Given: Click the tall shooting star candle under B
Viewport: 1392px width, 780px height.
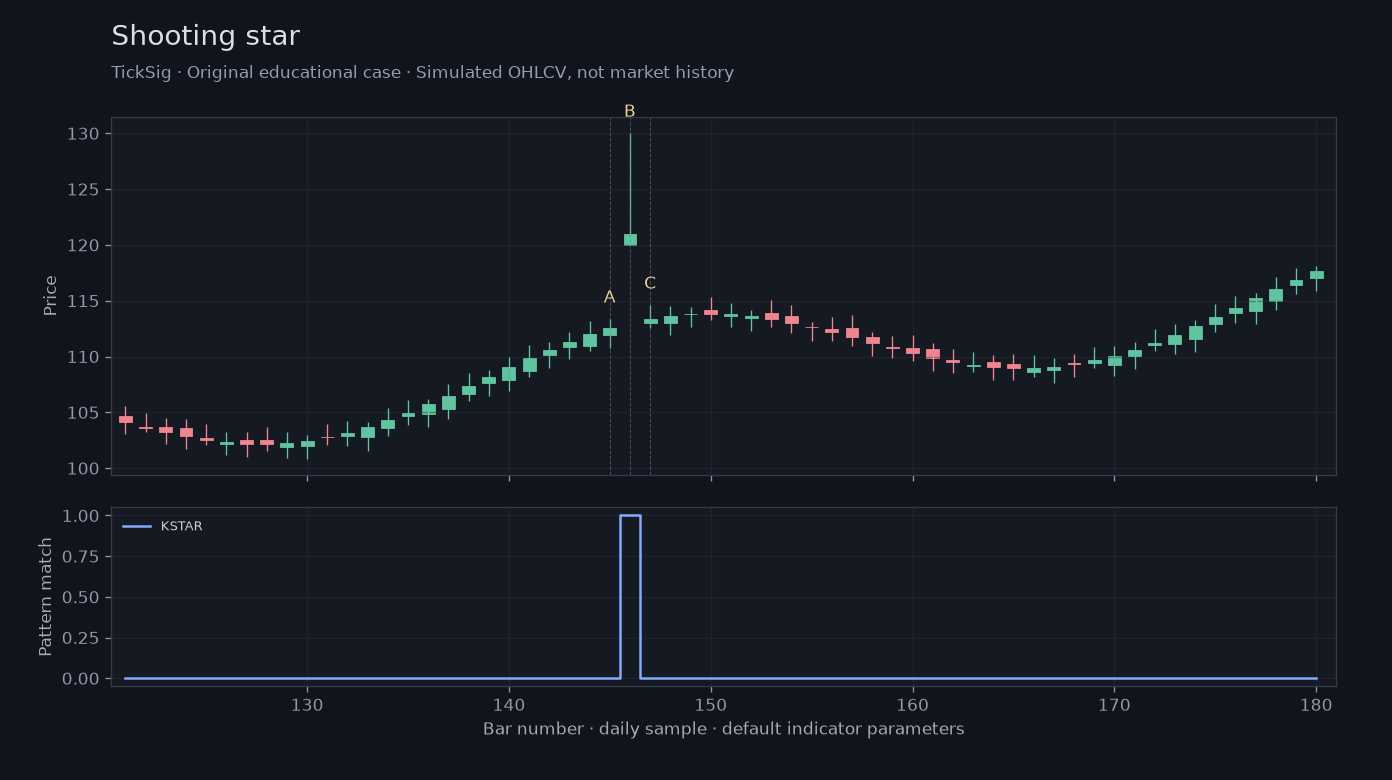Looking at the screenshot, I should [630, 190].
